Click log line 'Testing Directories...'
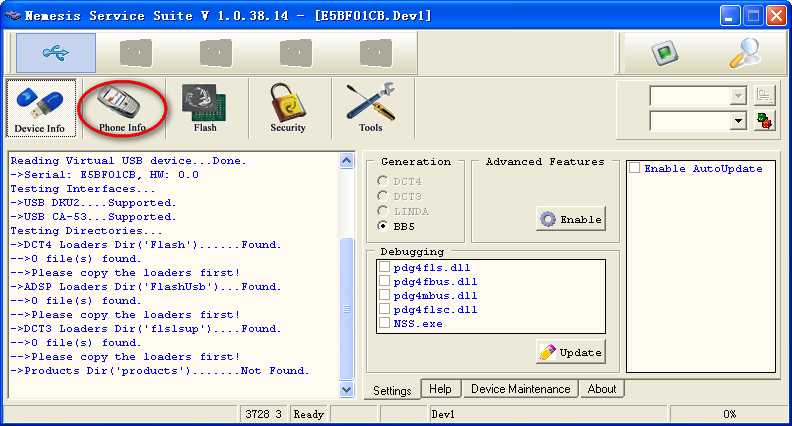Screen dimensions: 792x426 point(86,231)
